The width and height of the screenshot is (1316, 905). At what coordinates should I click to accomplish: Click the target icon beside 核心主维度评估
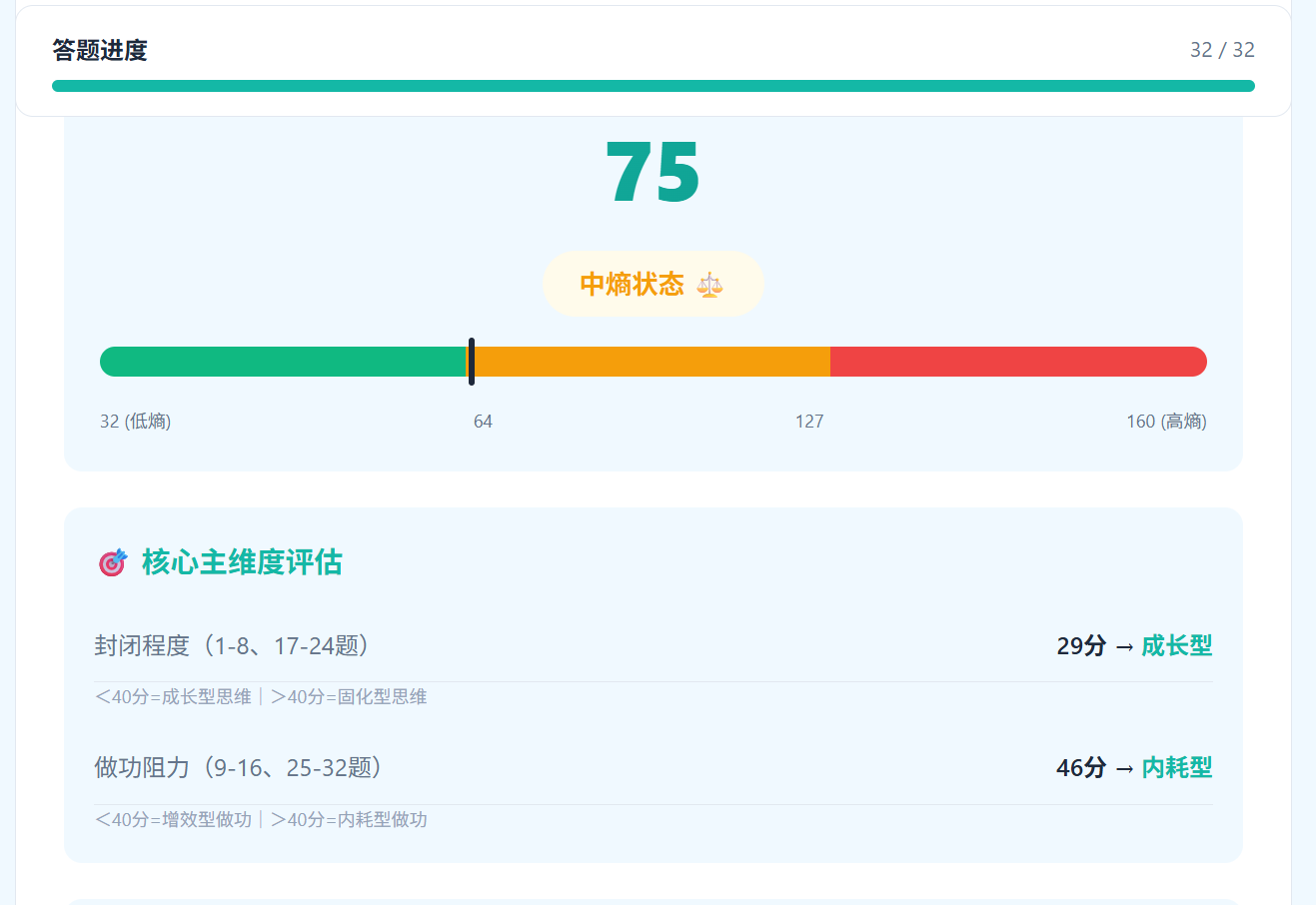(x=113, y=562)
